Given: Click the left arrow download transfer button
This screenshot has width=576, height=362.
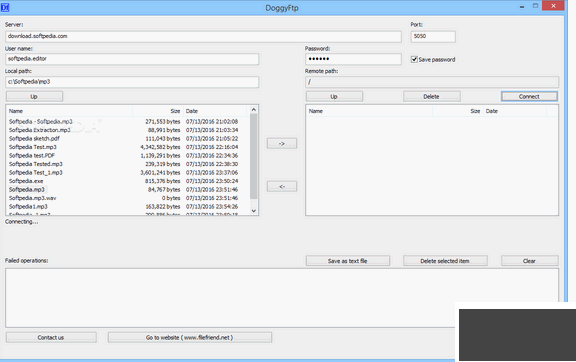Looking at the screenshot, I should coord(282,186).
